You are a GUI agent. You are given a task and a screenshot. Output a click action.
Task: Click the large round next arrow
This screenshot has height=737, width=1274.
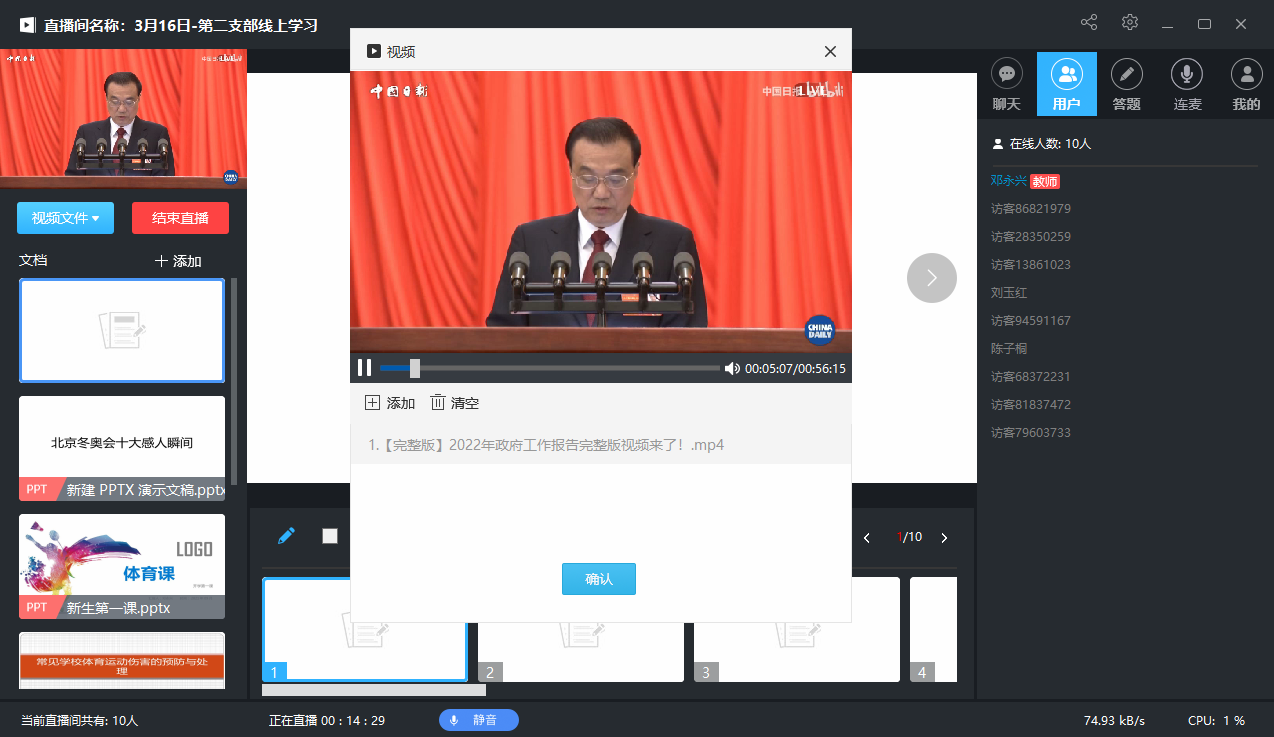[x=931, y=278]
